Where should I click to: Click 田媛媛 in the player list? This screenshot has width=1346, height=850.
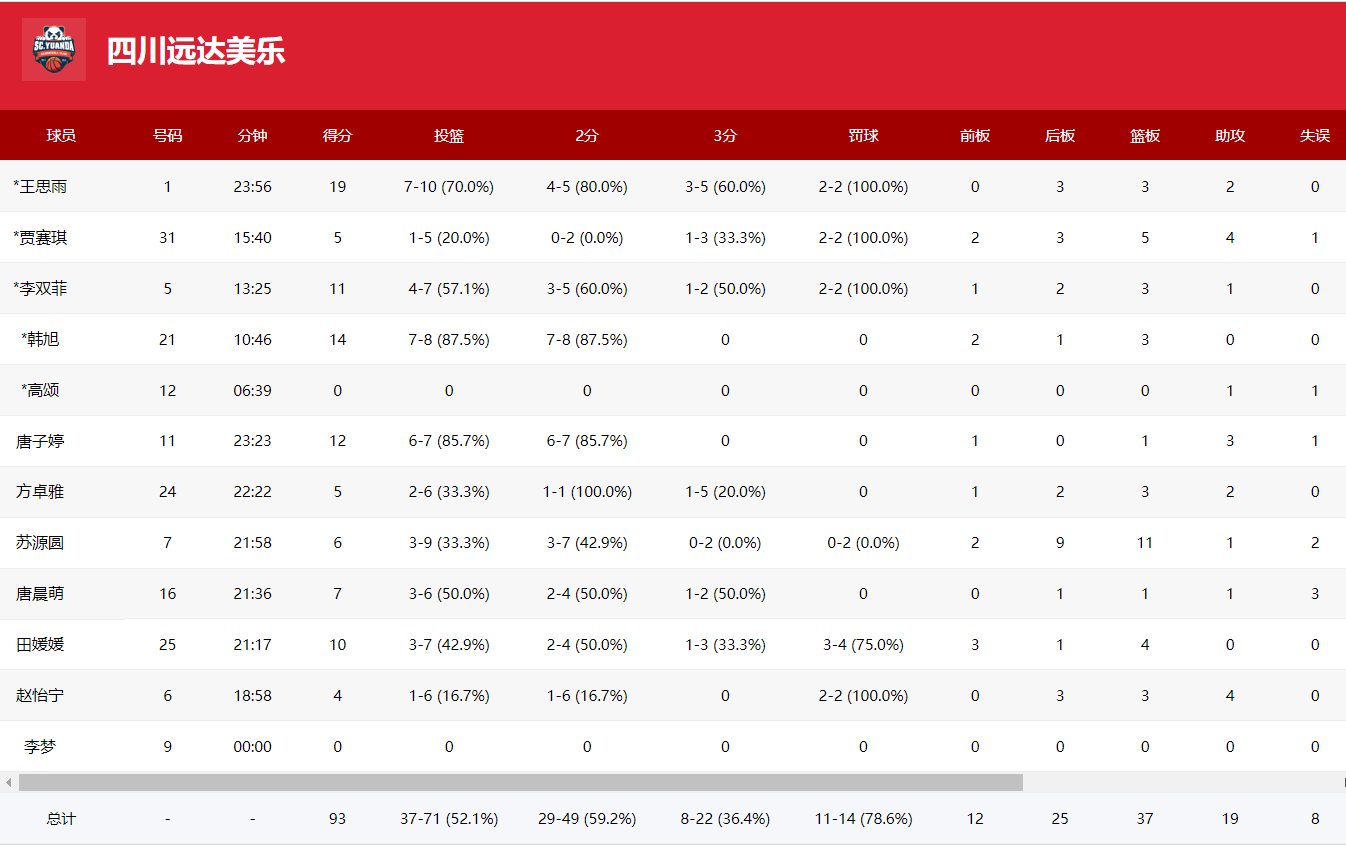point(40,645)
